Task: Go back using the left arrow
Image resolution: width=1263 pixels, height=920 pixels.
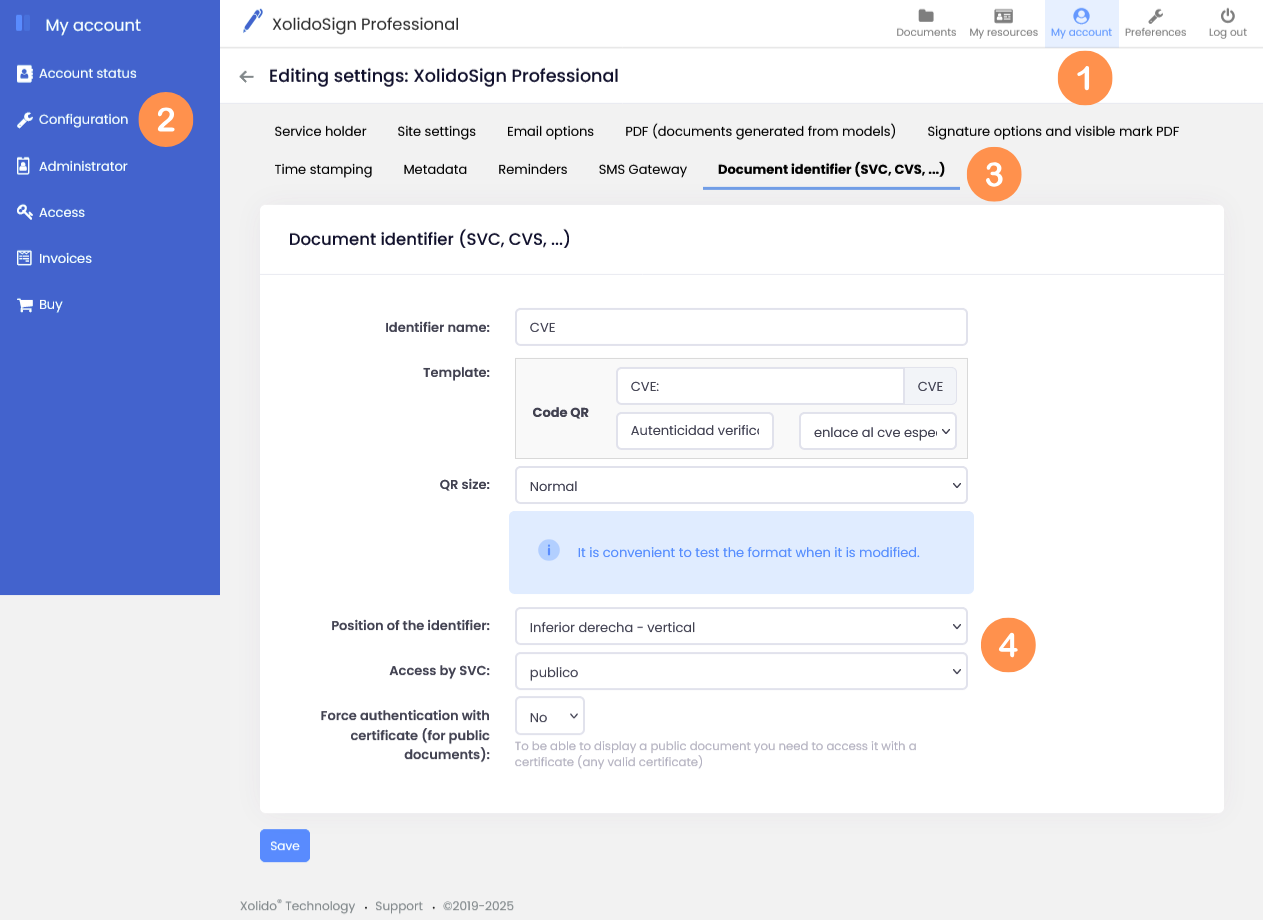Action: 246,76
